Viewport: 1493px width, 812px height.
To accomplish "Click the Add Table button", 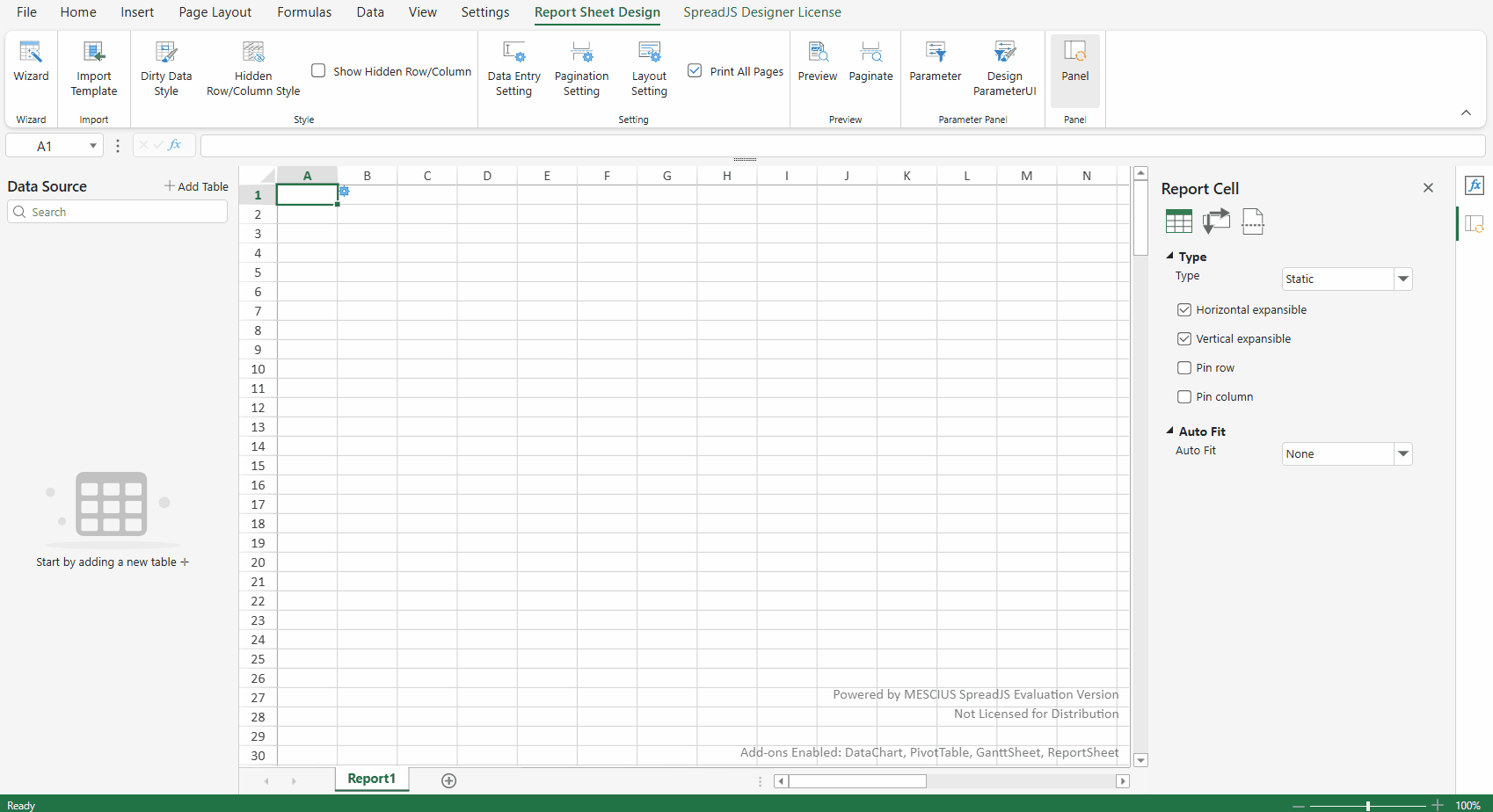I will pos(196,186).
